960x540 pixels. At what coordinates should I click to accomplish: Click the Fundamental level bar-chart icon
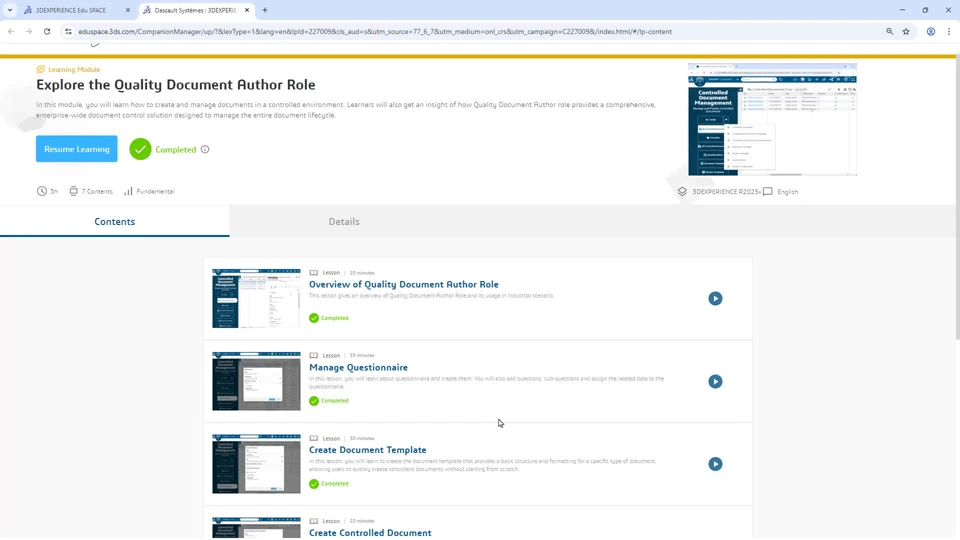pos(128,191)
